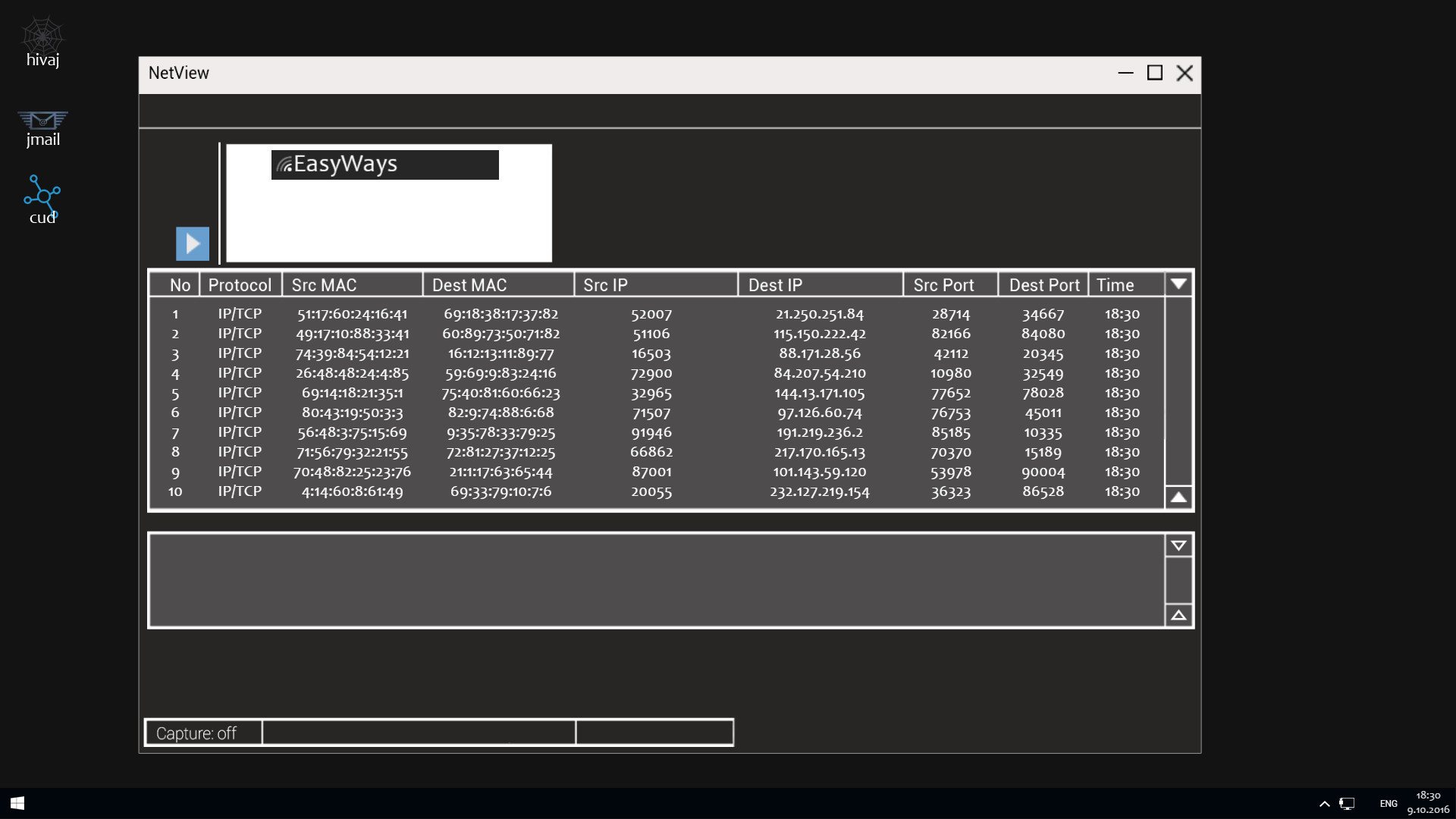Viewport: 1456px width, 819px height.
Task: Start packet capture with the blue play button
Action: click(x=192, y=243)
